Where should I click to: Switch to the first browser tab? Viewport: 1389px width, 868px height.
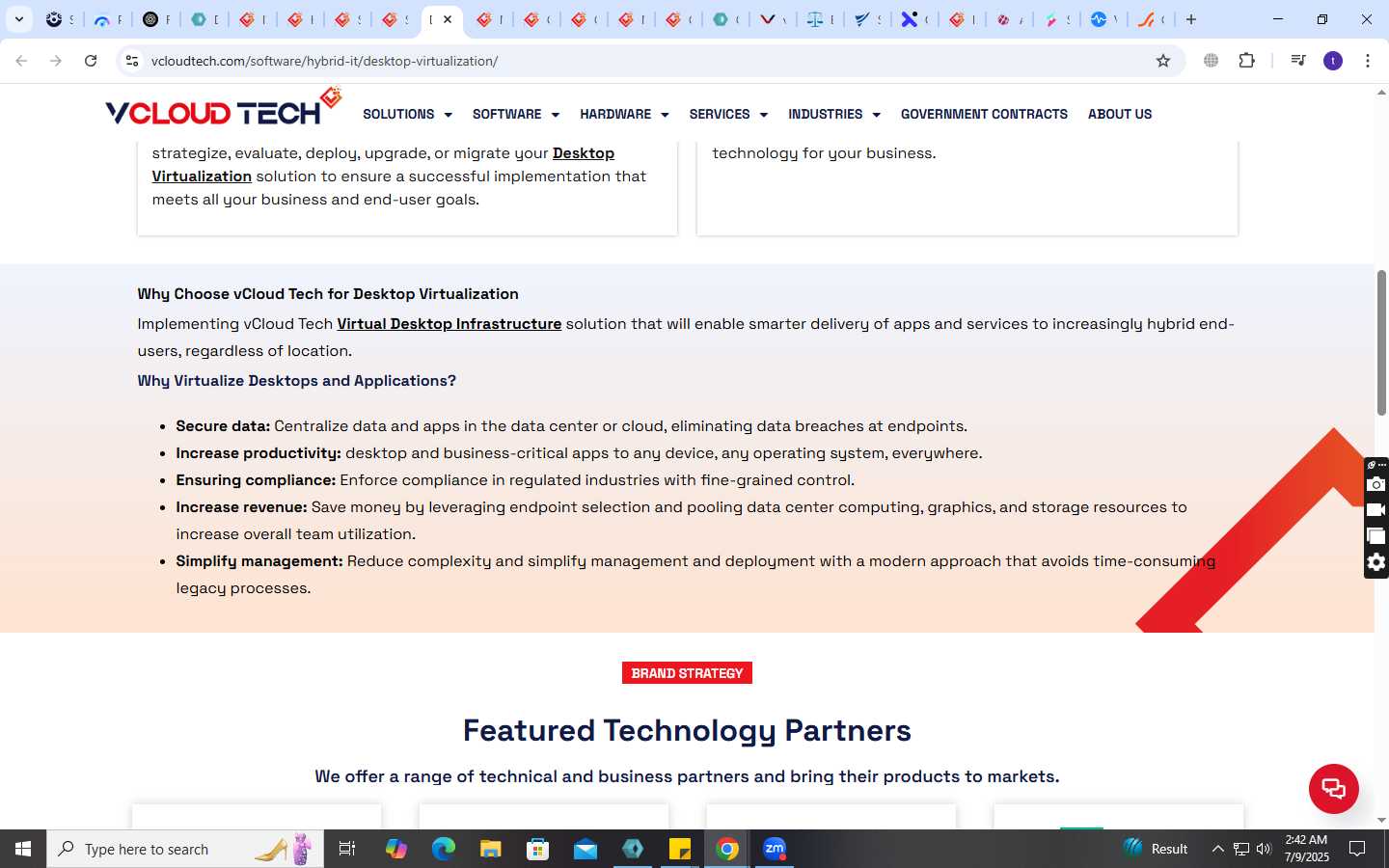[x=60, y=19]
